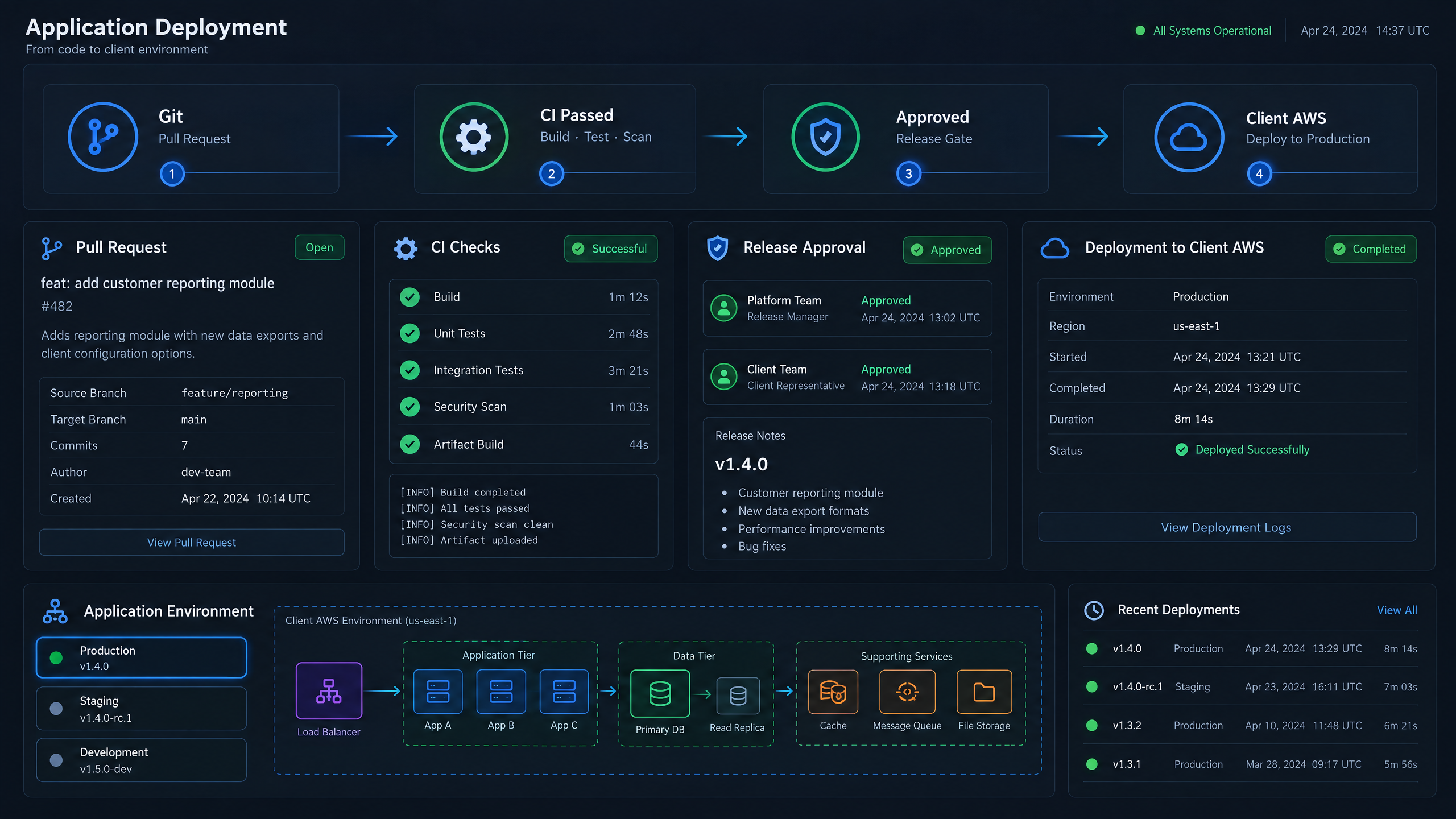Click the Cache service icon
The width and height of the screenshot is (1456, 819).
pyautogui.click(x=833, y=692)
